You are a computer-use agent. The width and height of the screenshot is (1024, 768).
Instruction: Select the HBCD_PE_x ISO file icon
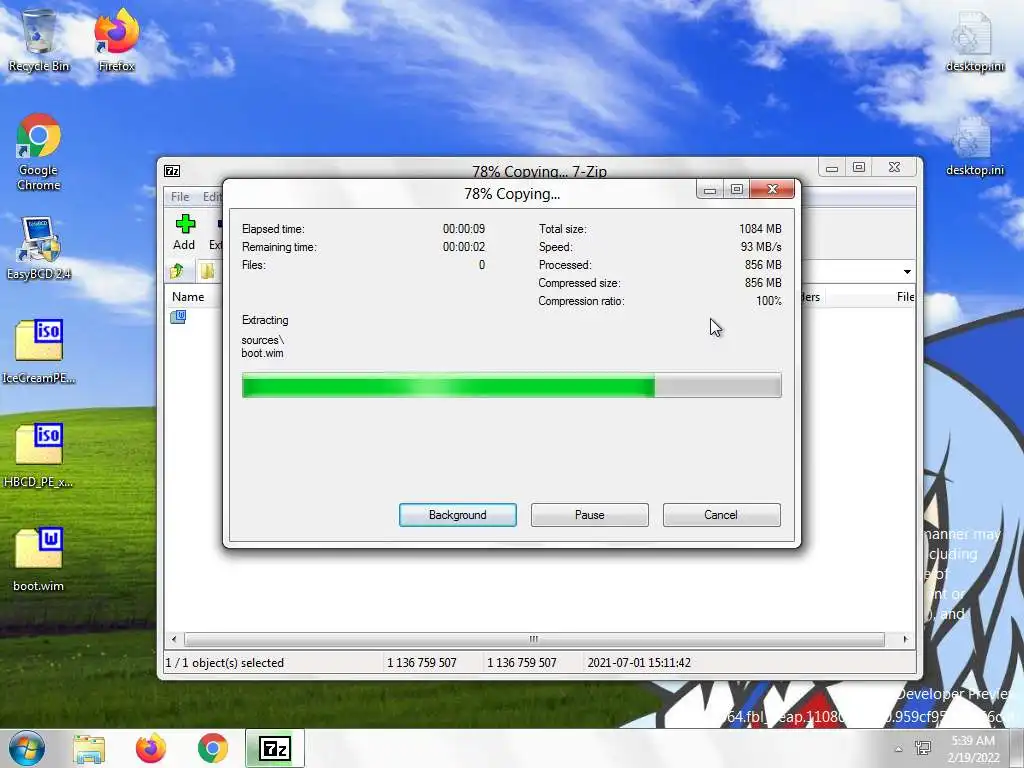[39, 456]
